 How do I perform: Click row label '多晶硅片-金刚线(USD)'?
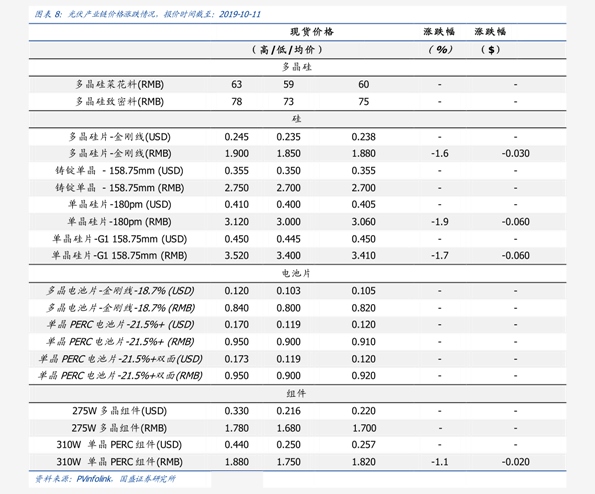point(120,137)
